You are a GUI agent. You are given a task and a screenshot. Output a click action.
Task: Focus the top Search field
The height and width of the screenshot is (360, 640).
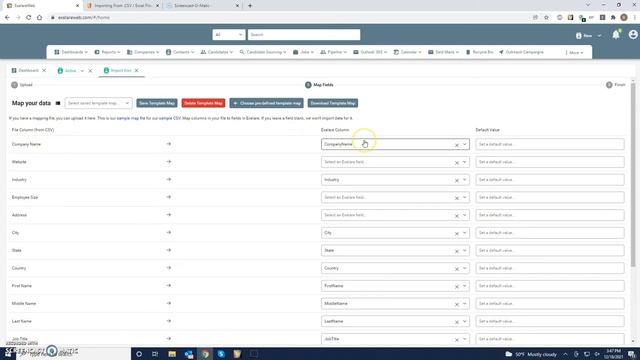304,35
